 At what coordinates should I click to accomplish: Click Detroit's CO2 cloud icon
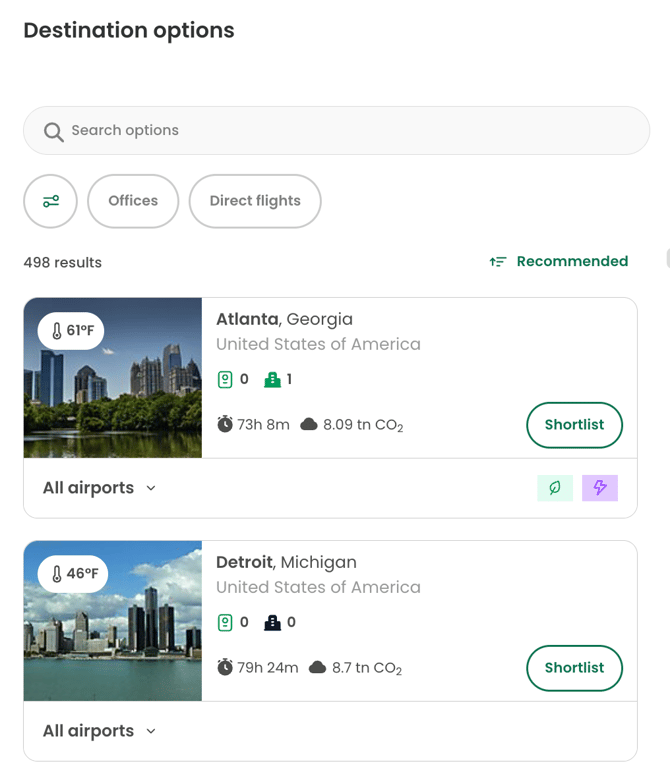pos(318,668)
